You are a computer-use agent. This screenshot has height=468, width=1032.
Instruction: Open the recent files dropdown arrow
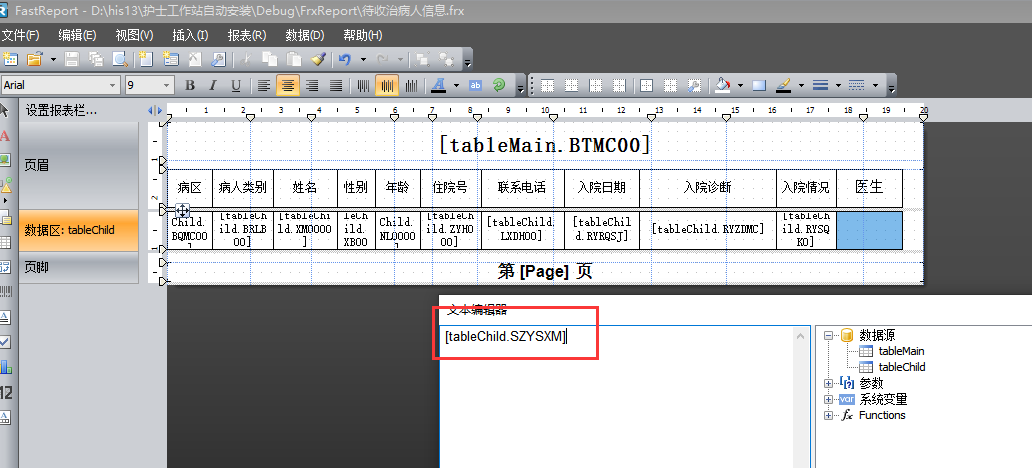[53, 59]
